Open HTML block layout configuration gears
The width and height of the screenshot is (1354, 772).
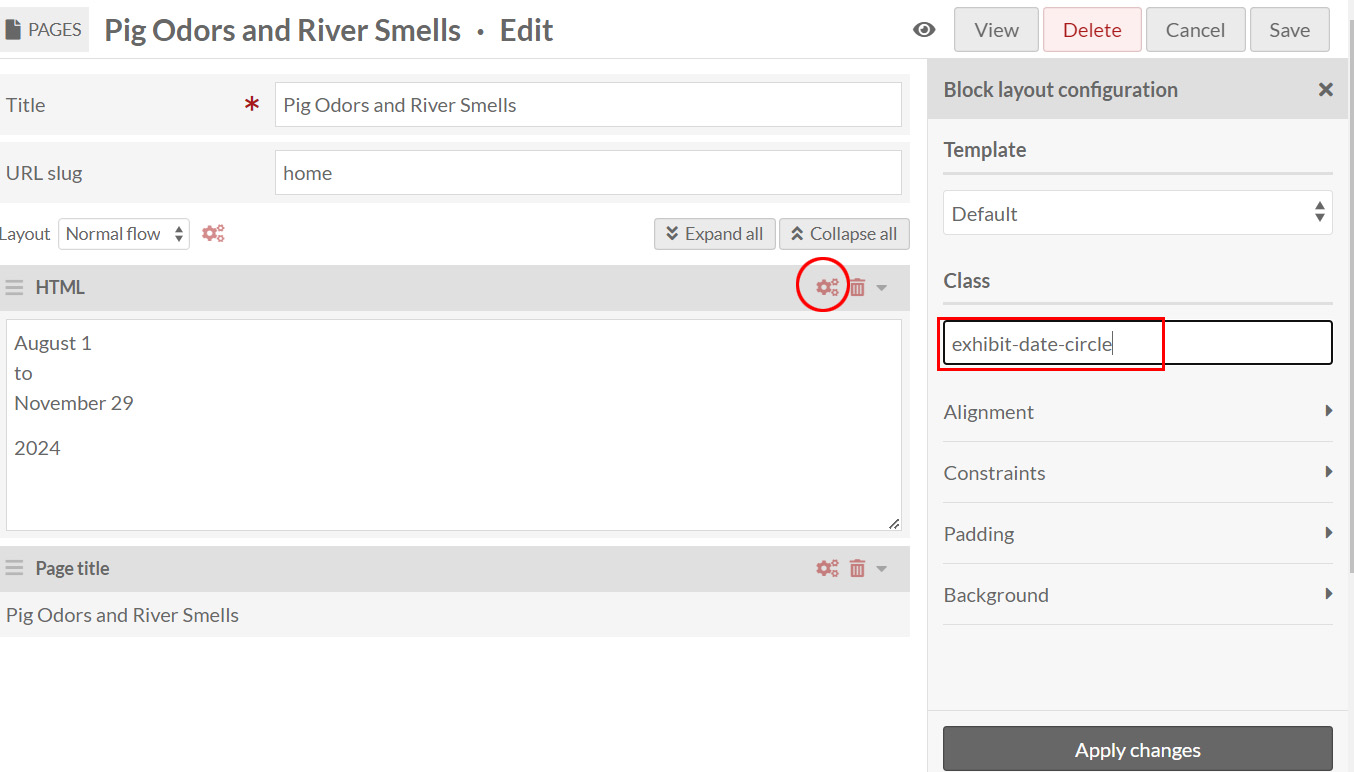tap(827, 288)
